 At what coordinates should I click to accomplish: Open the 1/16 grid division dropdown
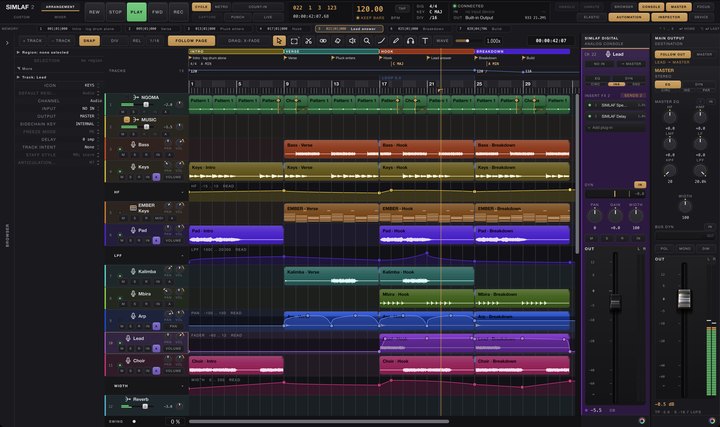tap(154, 40)
